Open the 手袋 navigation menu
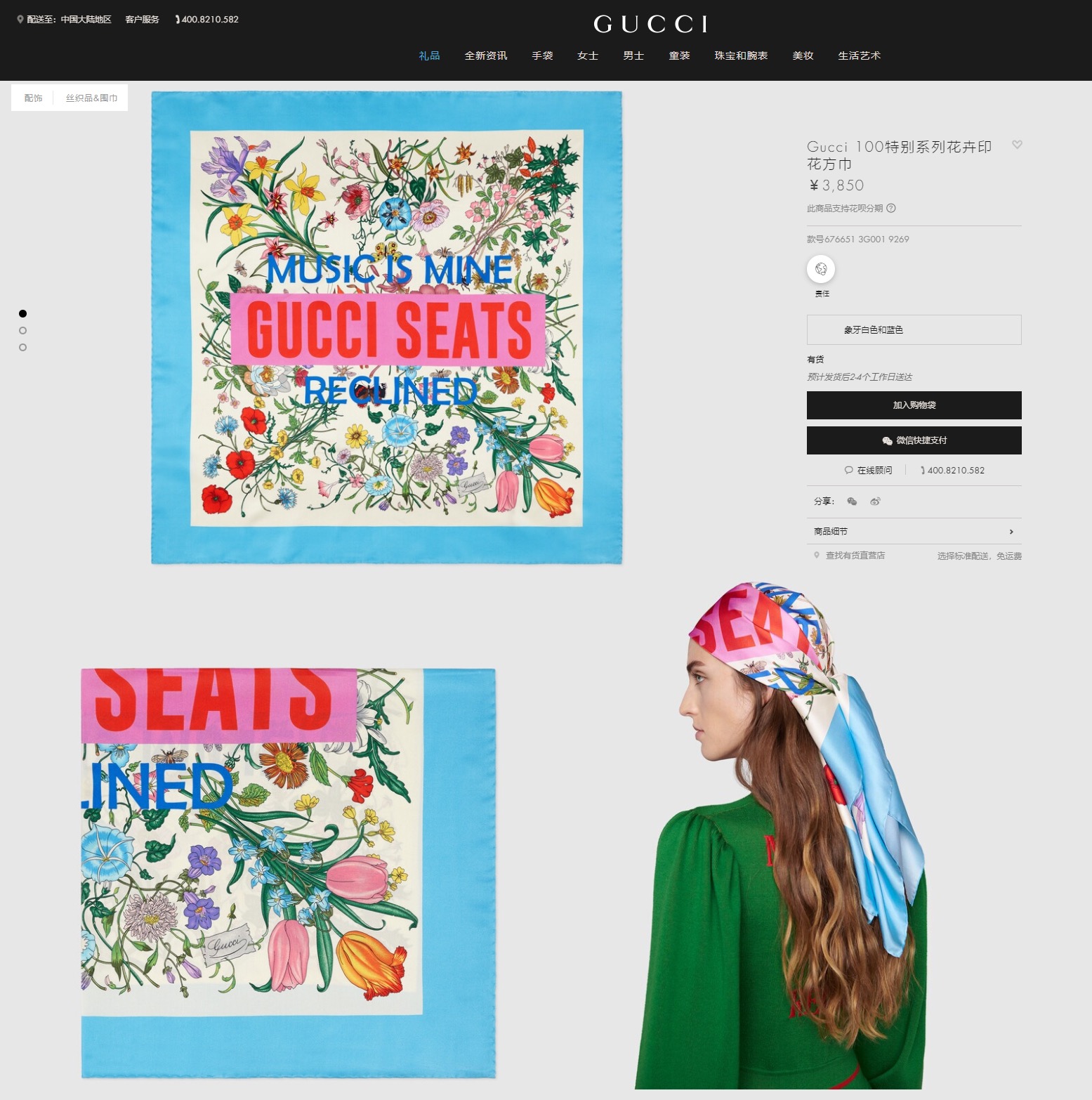Image resolution: width=1092 pixels, height=1100 pixels. click(542, 55)
